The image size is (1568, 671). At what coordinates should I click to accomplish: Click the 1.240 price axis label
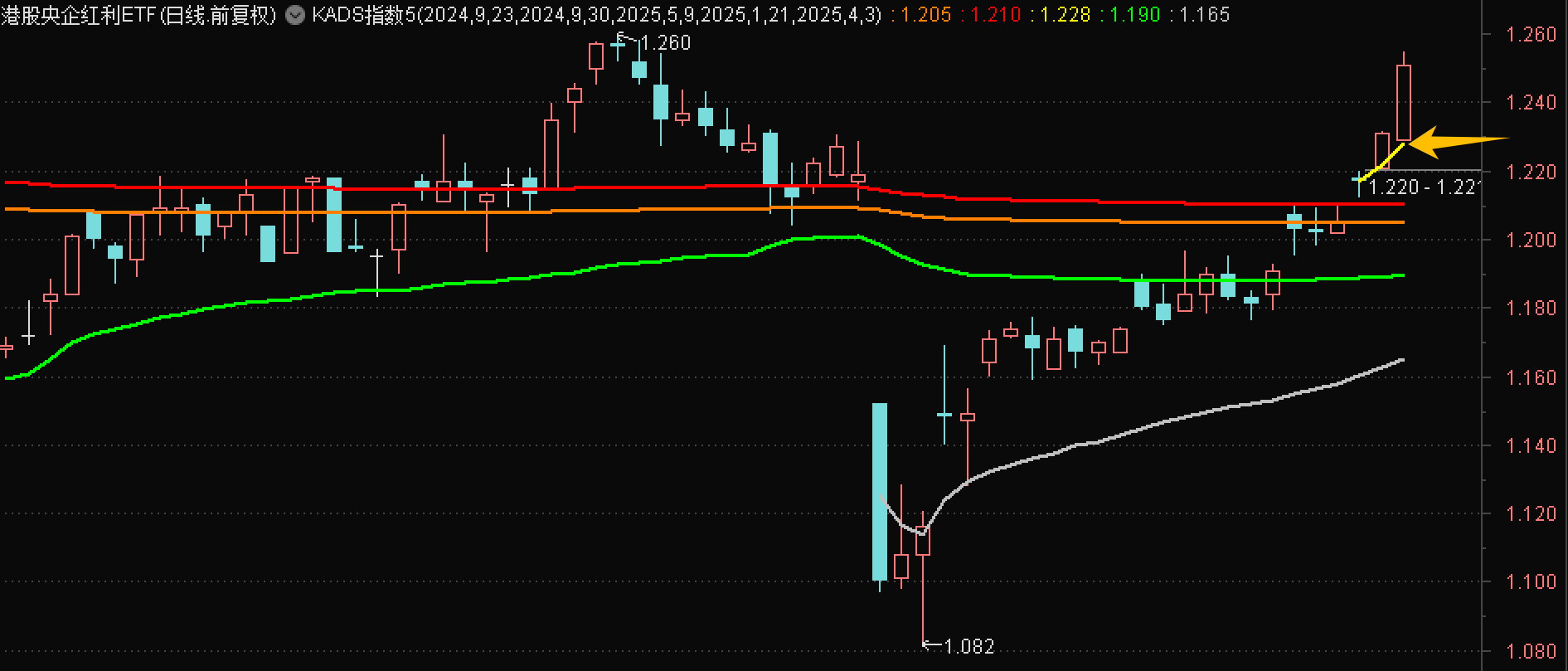[x=1532, y=103]
